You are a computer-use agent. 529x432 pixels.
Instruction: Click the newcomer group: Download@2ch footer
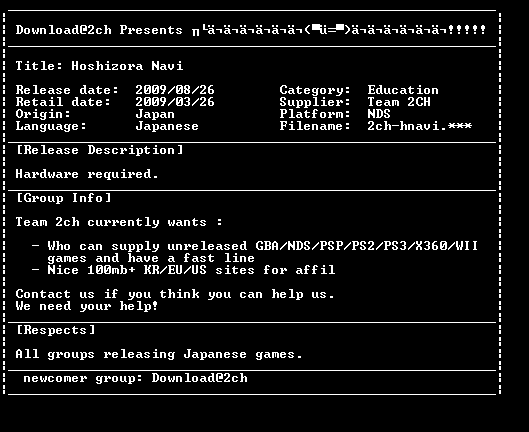[x=135, y=378]
